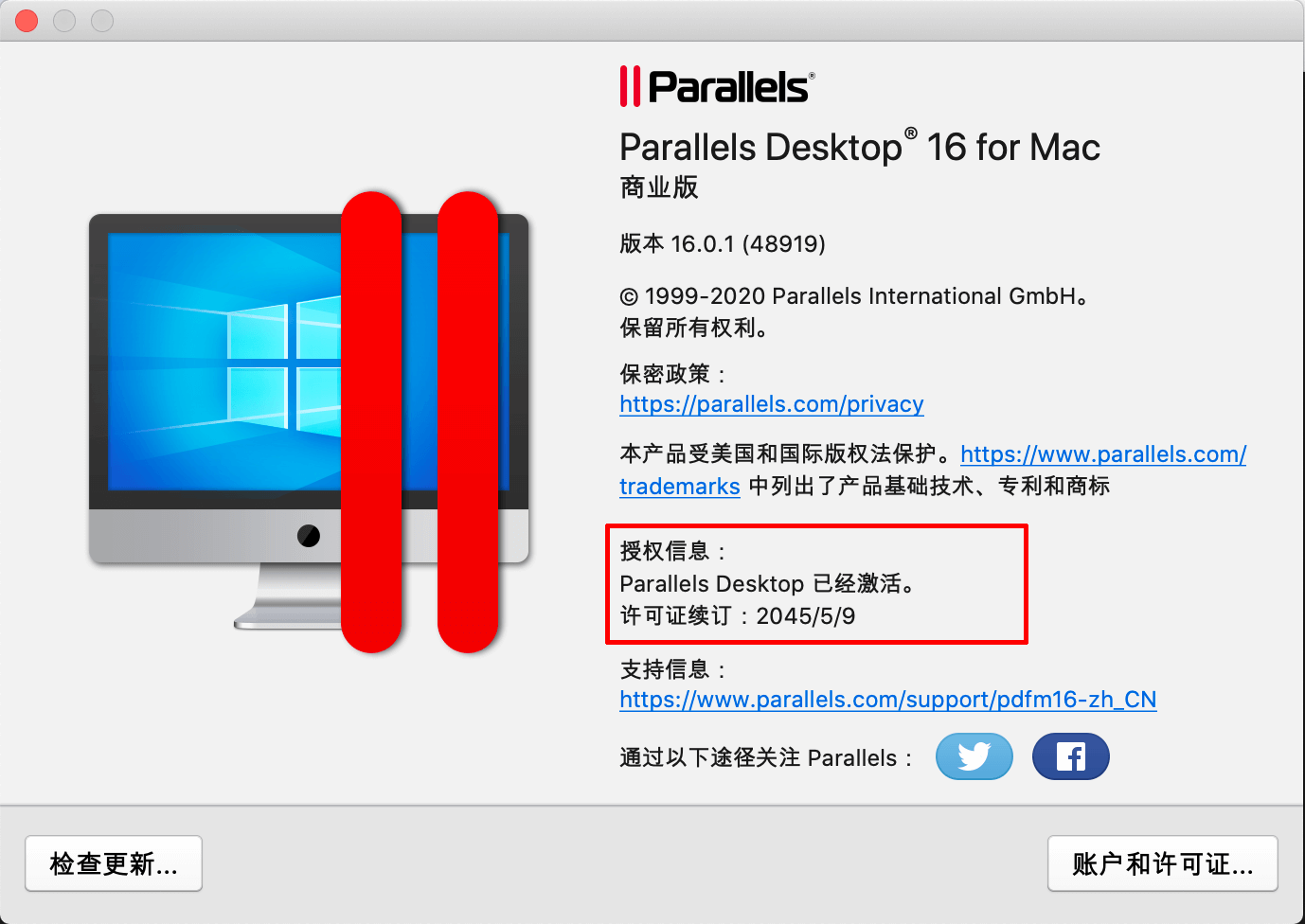Click the 许可证续订 2045/5/9 license text
The image size is (1305, 924).
[738, 616]
